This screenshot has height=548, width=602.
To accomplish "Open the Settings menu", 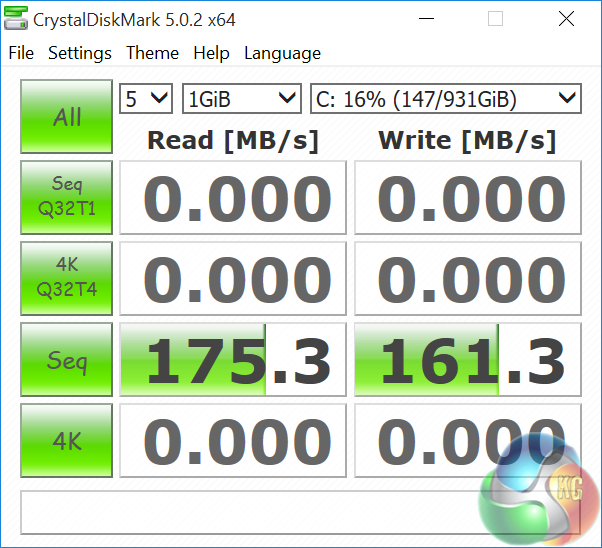I will [80, 53].
